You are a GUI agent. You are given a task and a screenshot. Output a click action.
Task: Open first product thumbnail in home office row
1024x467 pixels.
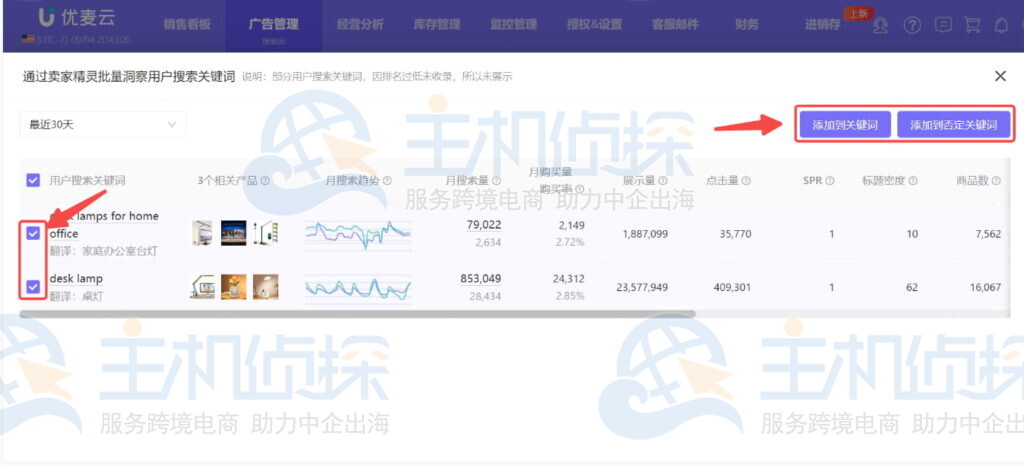[x=202, y=233]
